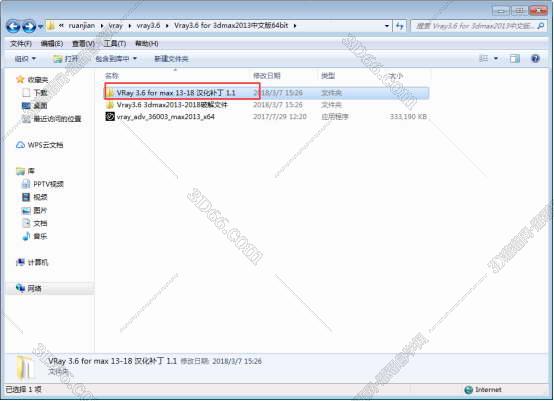Click the Back navigation arrow button
Screen dimensions: 554x401
13,26
